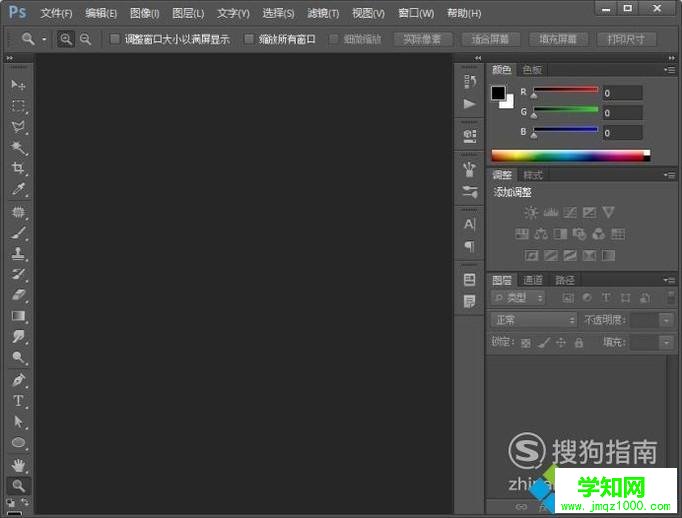Open the Paragraph panel icon
682x518 pixels.
[x=469, y=246]
